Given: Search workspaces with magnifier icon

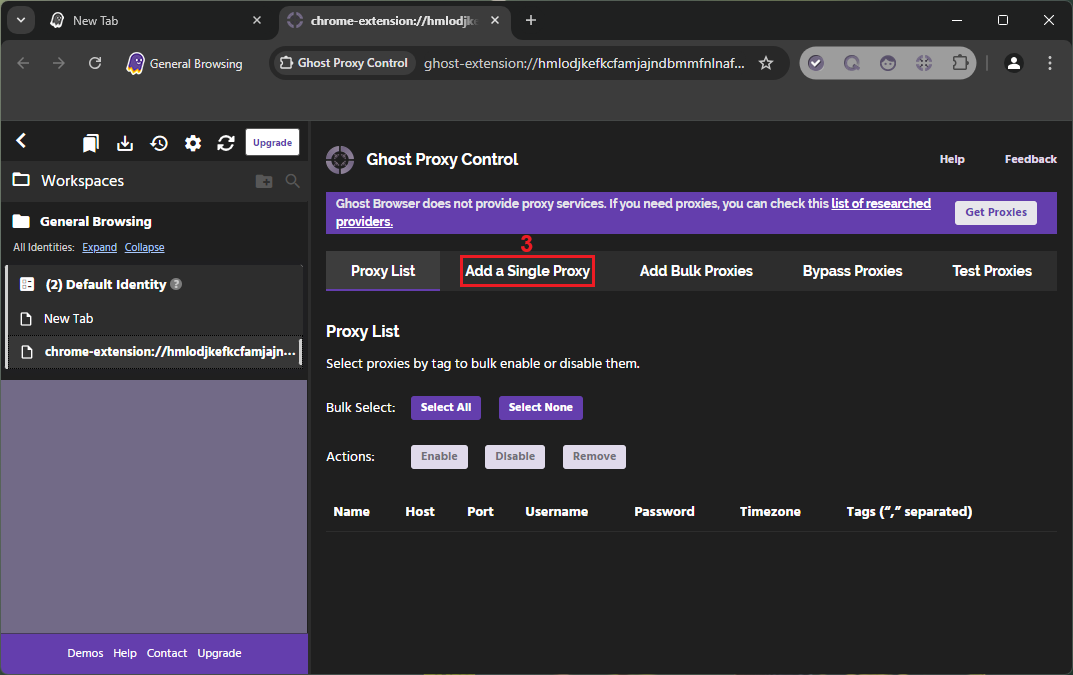Looking at the screenshot, I should (292, 181).
